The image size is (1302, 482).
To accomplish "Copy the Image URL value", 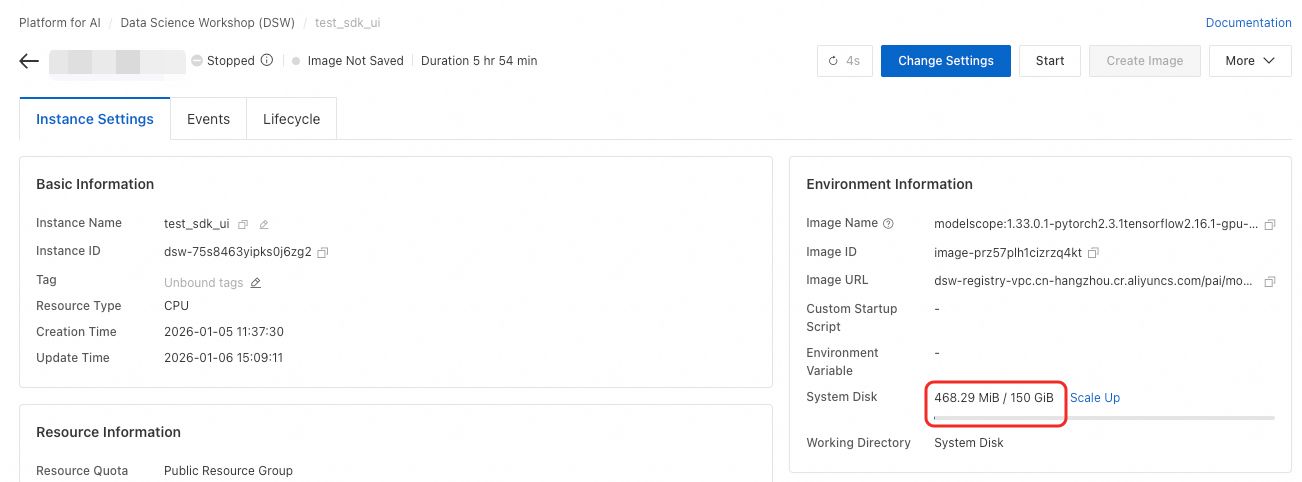I will click(x=1270, y=282).
